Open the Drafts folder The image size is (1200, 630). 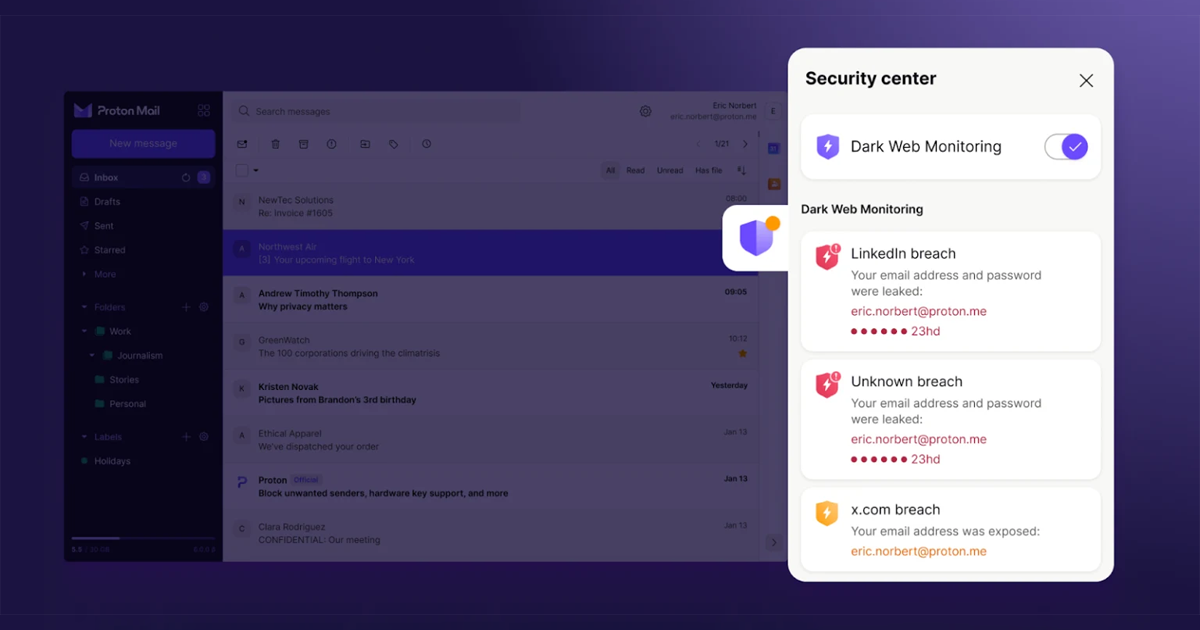pyautogui.click(x=143, y=202)
